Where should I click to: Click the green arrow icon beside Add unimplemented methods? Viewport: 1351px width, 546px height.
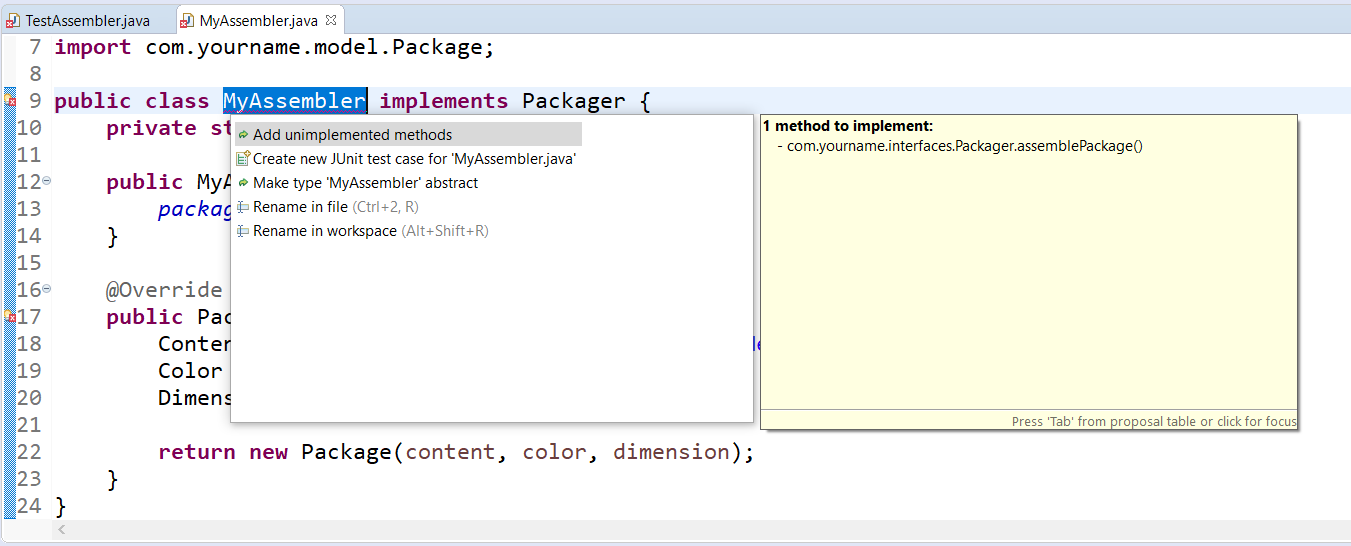(243, 135)
